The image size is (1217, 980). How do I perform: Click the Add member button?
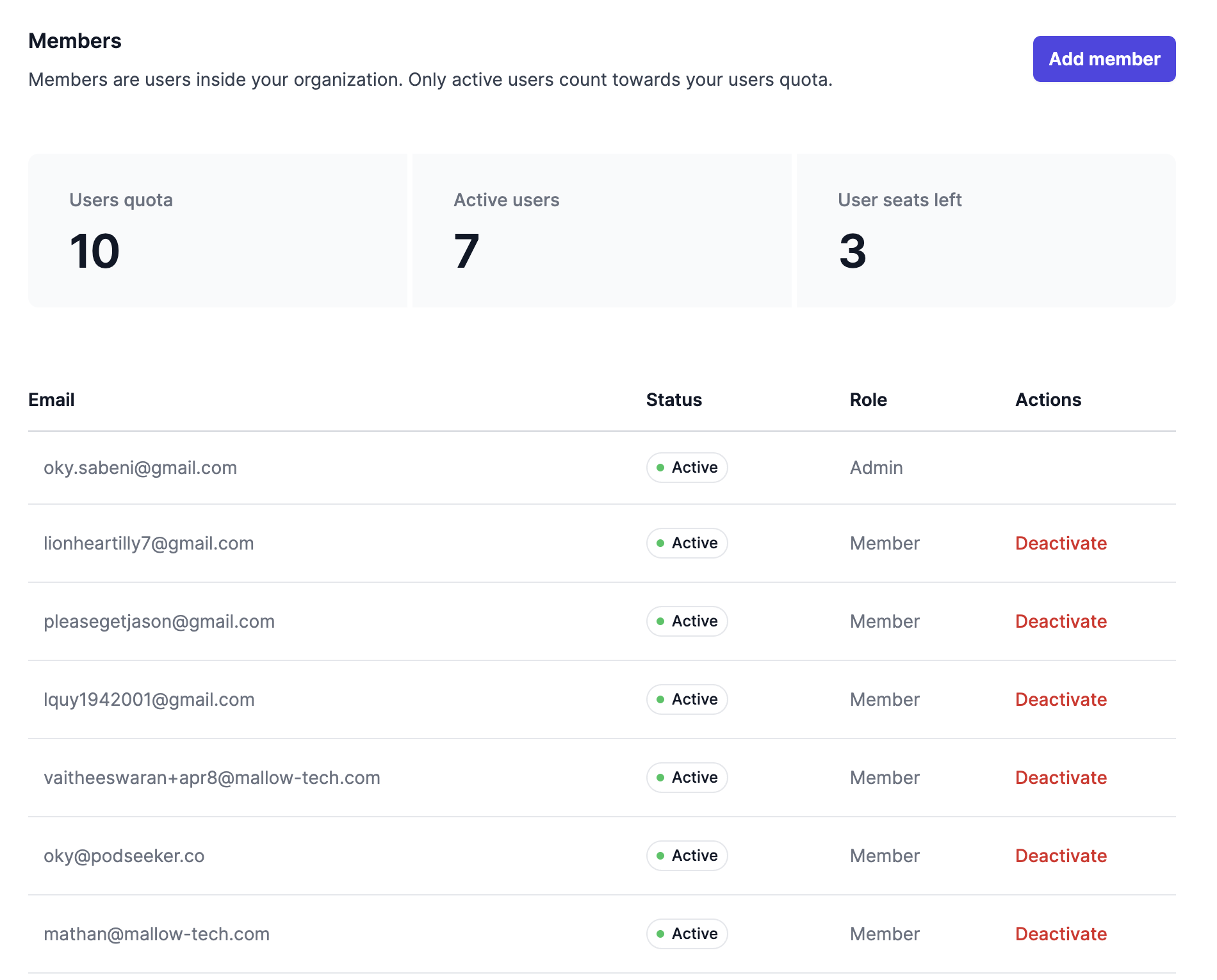click(1104, 59)
